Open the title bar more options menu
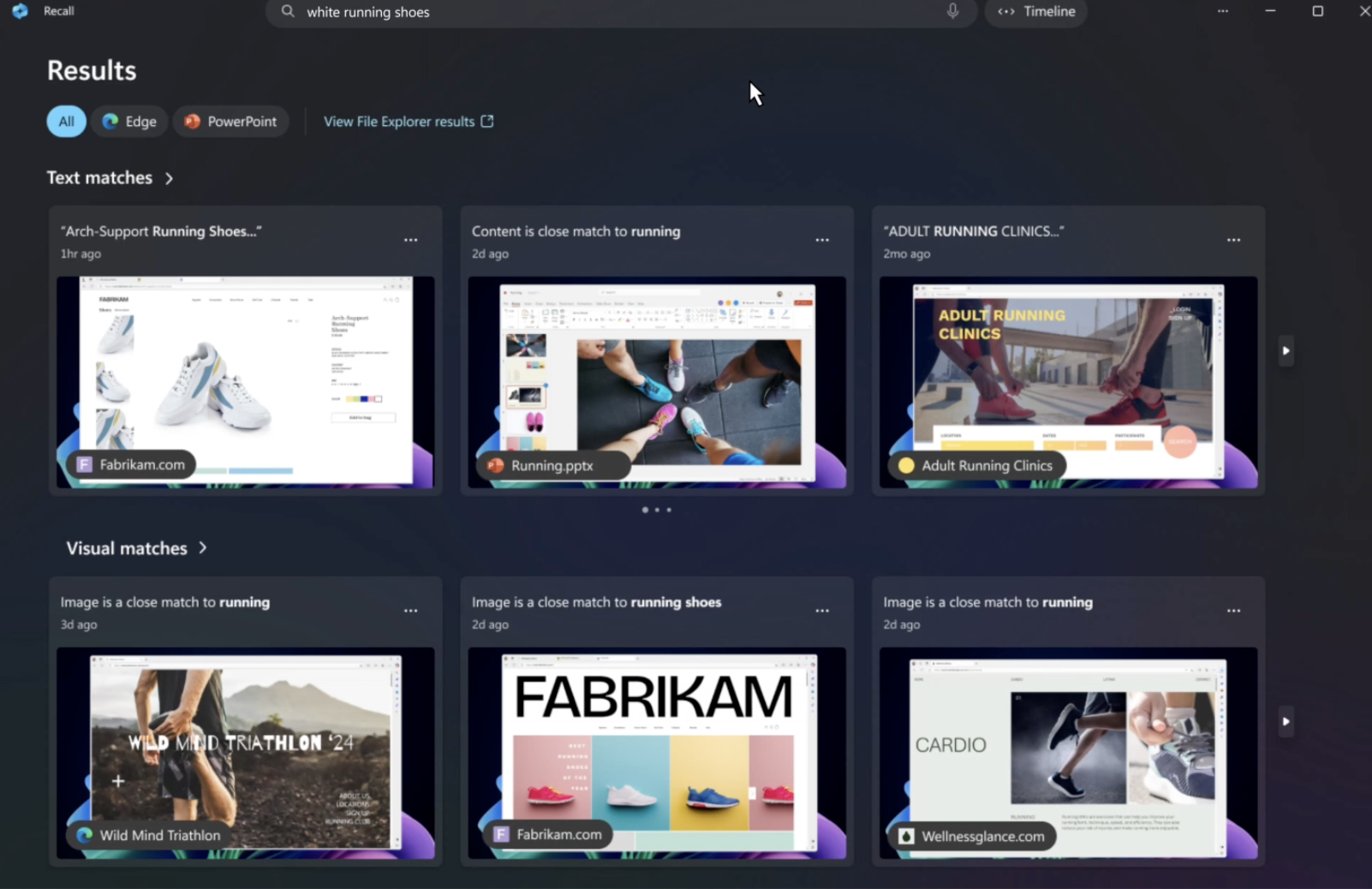The height and width of the screenshot is (889, 1372). [x=1223, y=11]
